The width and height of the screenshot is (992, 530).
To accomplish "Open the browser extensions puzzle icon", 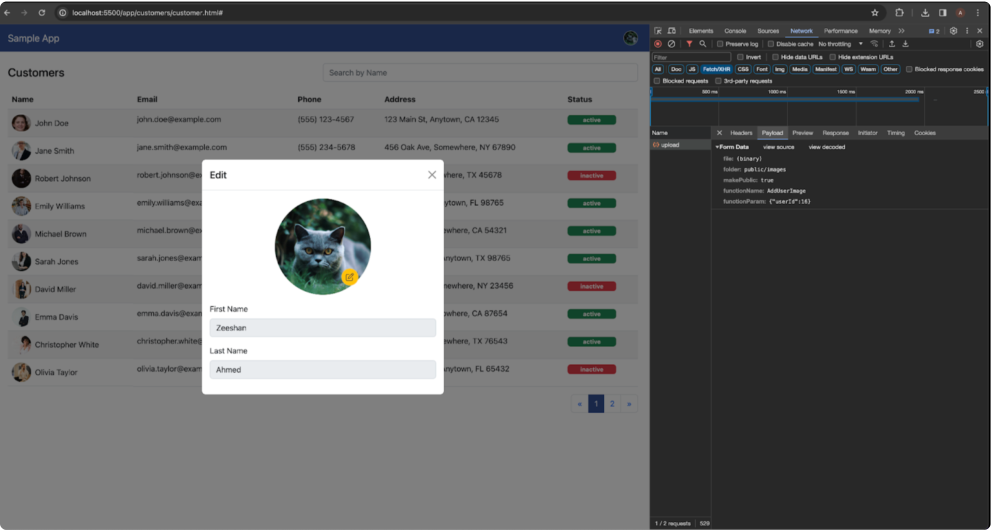I will coord(899,13).
